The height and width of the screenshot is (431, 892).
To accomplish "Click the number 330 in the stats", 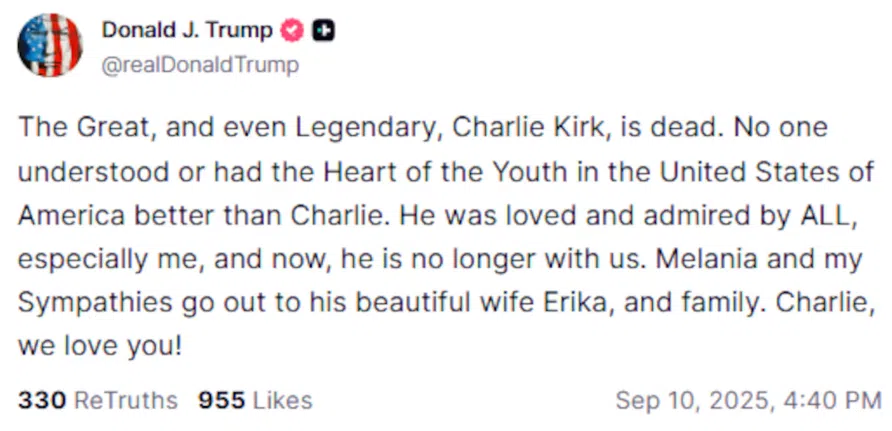I will coord(42,401).
